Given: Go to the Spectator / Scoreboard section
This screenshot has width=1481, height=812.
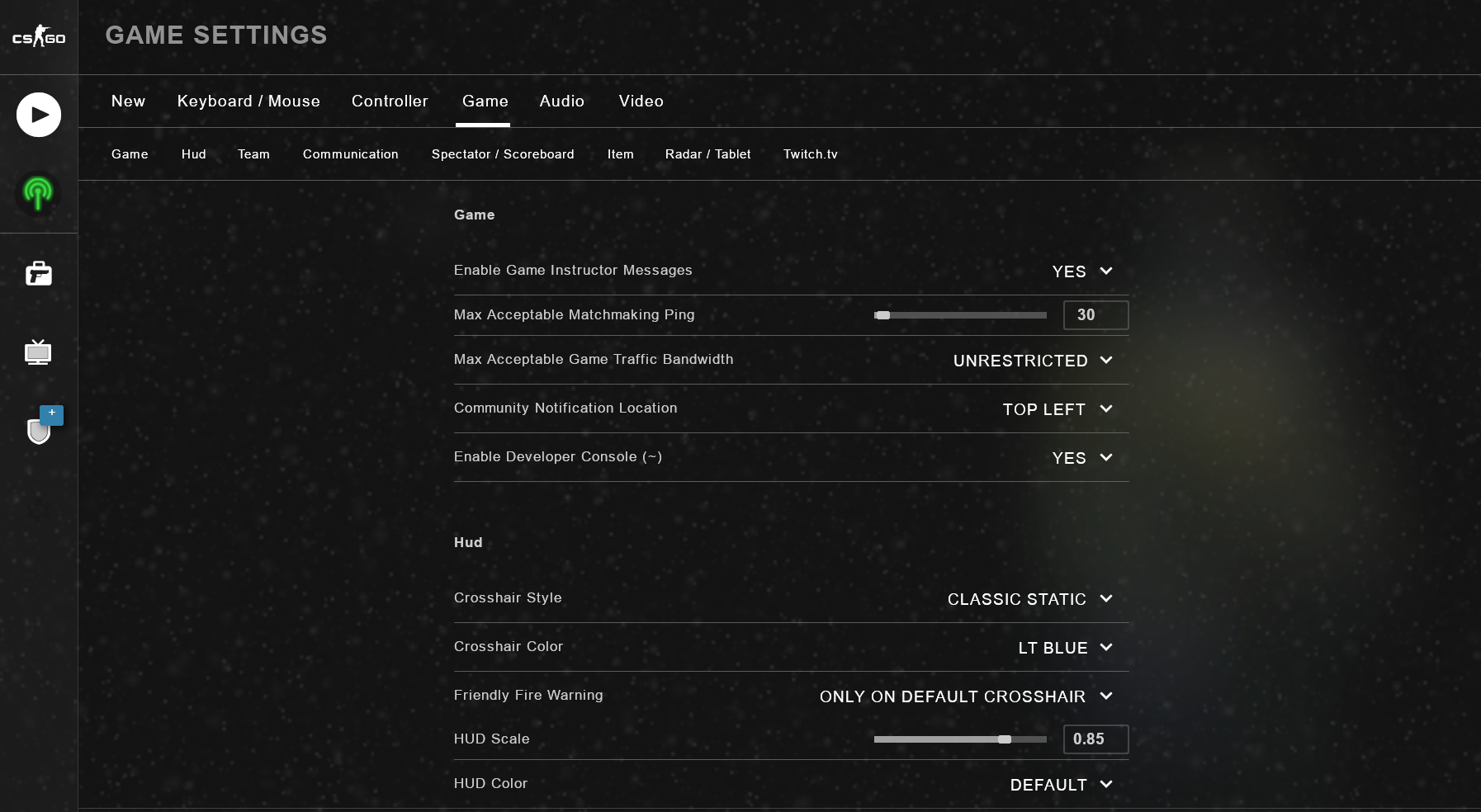Looking at the screenshot, I should pos(502,154).
